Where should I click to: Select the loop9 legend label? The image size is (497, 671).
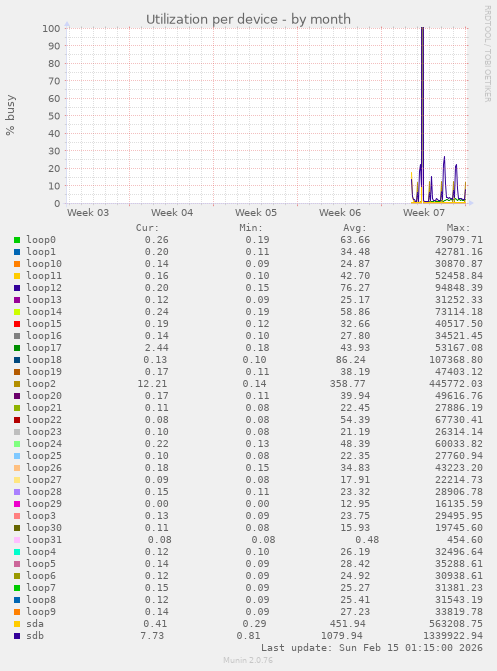click(41, 612)
